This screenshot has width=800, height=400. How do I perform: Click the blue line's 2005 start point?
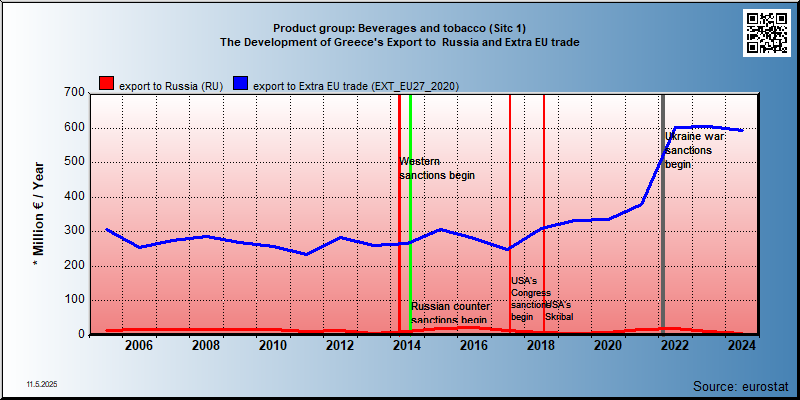tap(106, 230)
